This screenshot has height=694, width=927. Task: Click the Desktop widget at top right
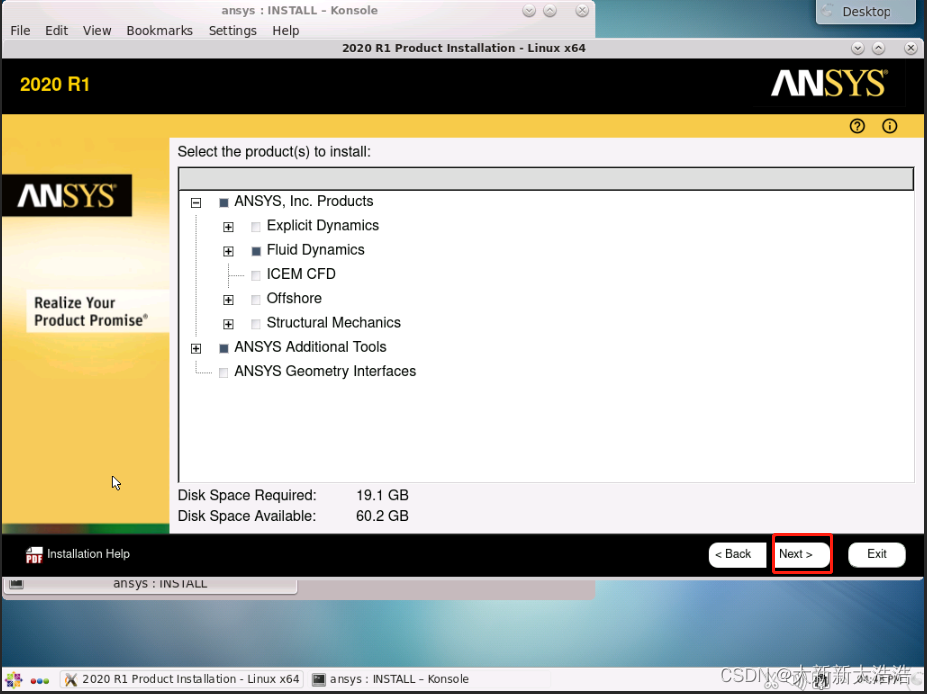coord(866,12)
